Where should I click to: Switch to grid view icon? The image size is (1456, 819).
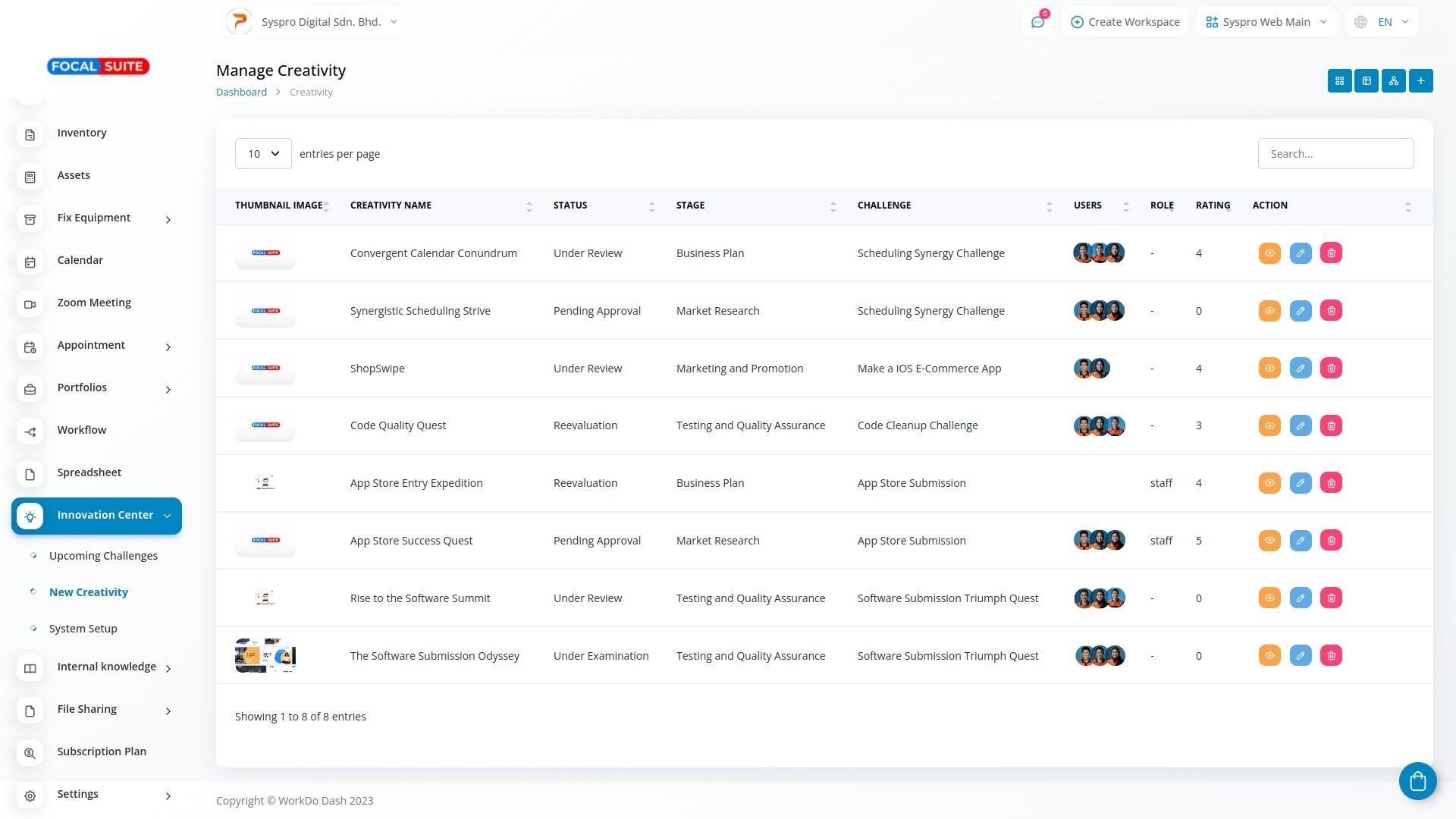click(x=1339, y=80)
